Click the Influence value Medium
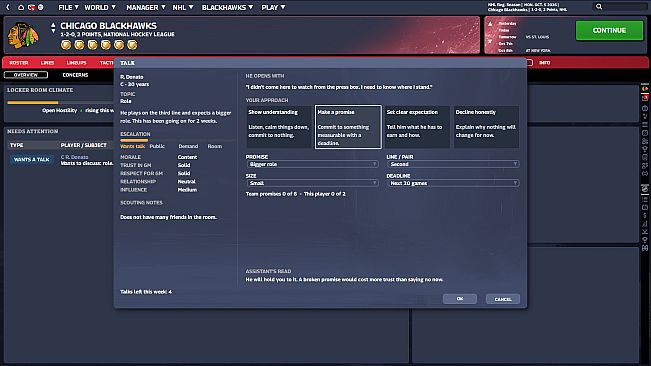This screenshot has width=651, height=366. (187, 190)
